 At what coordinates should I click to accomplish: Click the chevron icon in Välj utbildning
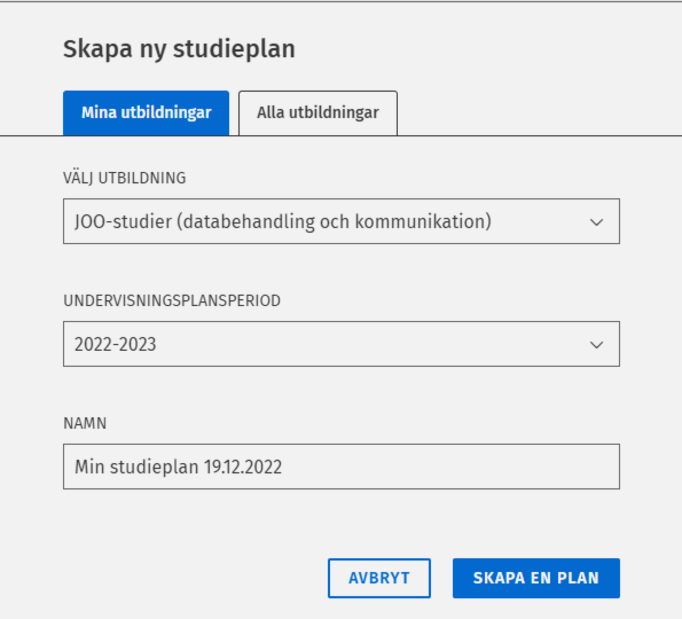[x=597, y=222]
